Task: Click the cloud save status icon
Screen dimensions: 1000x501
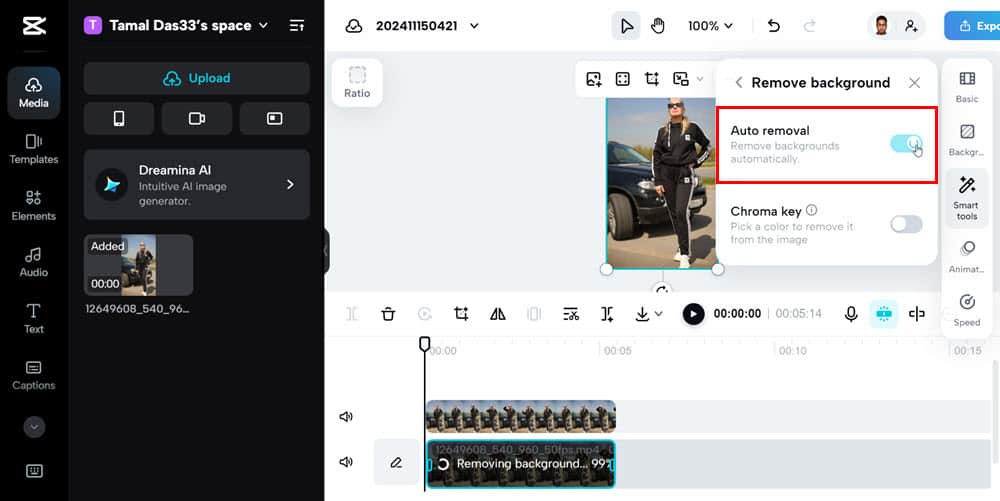Action: tap(353, 26)
